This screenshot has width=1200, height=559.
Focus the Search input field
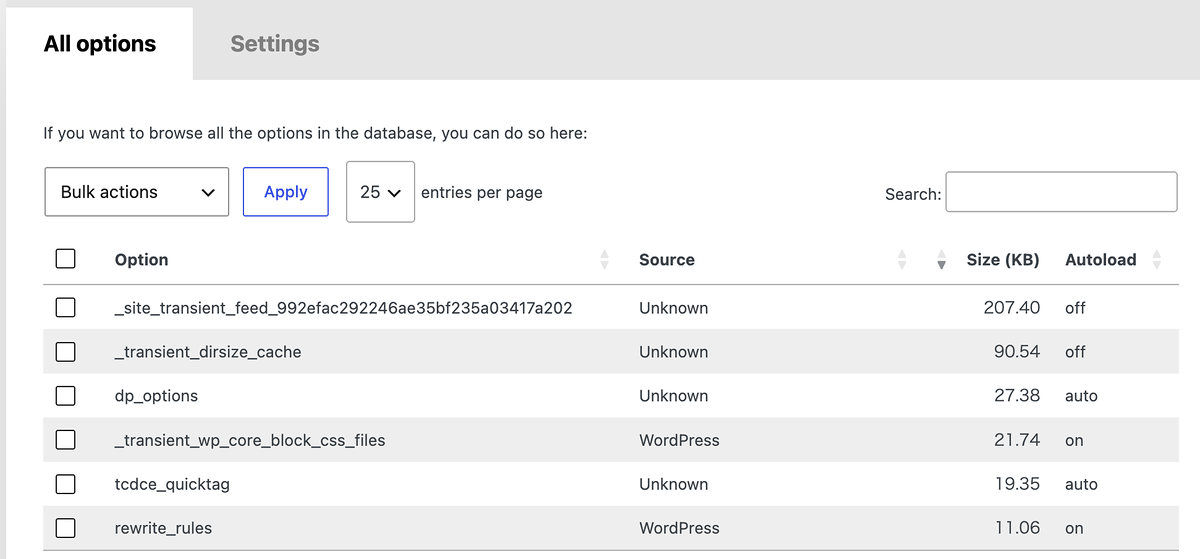coord(1061,192)
